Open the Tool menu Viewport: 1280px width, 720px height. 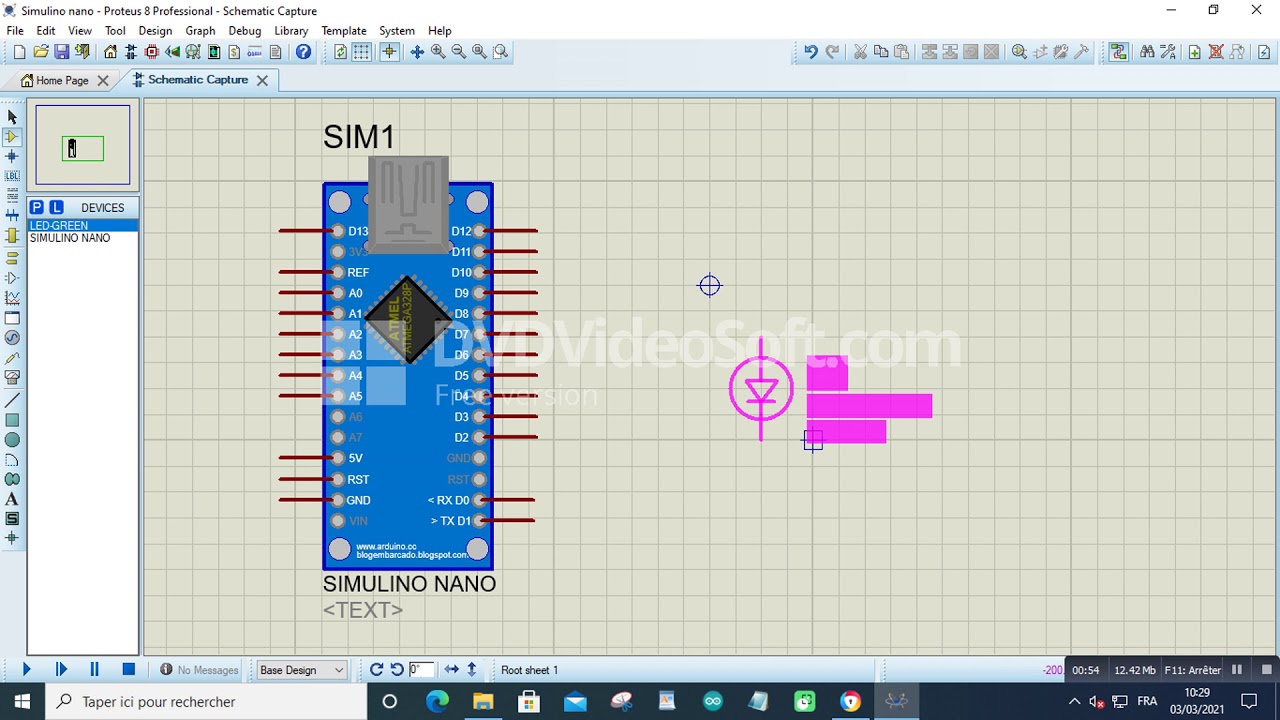(115, 31)
